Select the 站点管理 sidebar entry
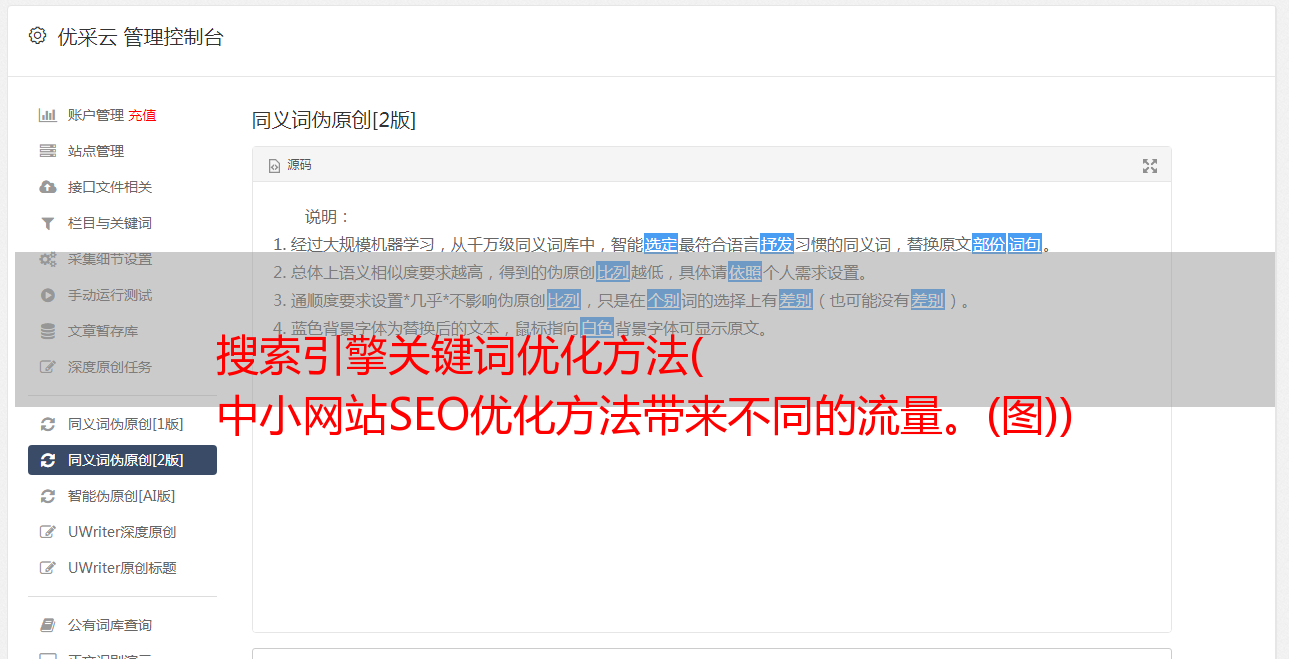 coord(122,151)
